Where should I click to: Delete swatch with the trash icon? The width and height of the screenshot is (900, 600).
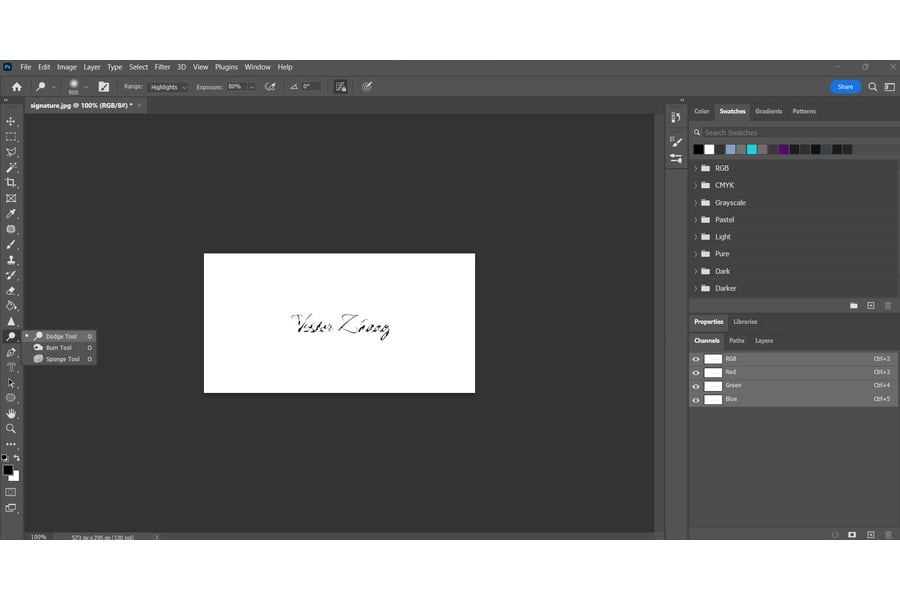(x=888, y=305)
